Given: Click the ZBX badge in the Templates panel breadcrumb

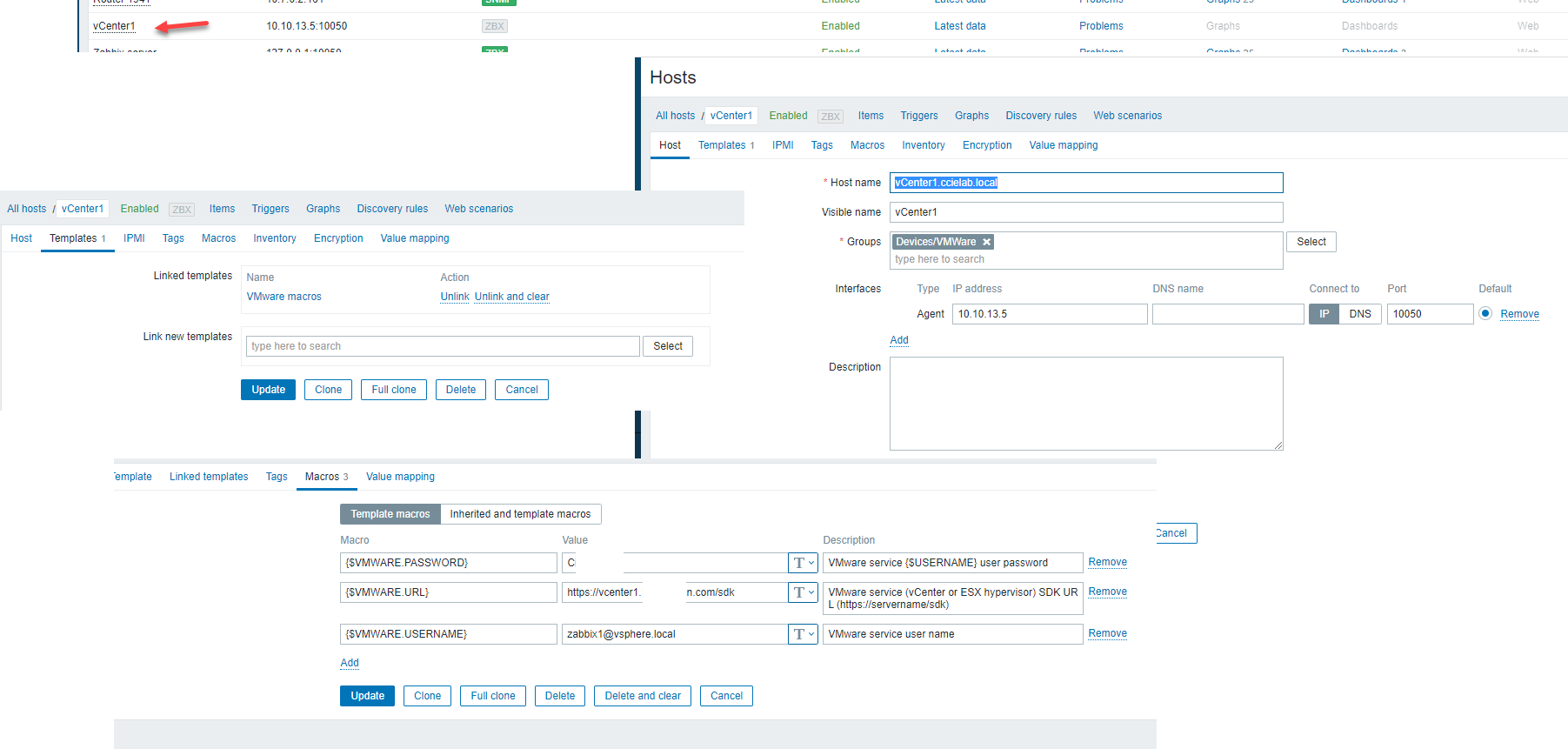Looking at the screenshot, I should [x=182, y=210].
